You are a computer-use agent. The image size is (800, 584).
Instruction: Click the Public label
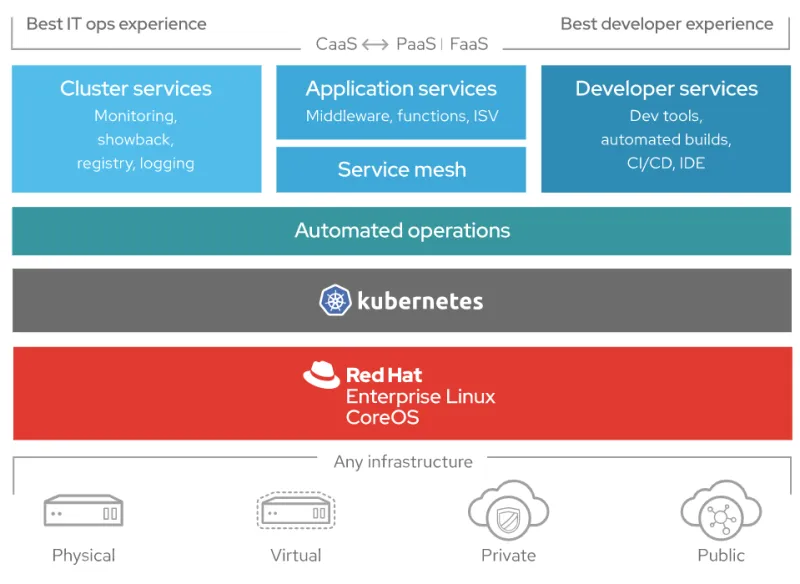tap(721, 555)
